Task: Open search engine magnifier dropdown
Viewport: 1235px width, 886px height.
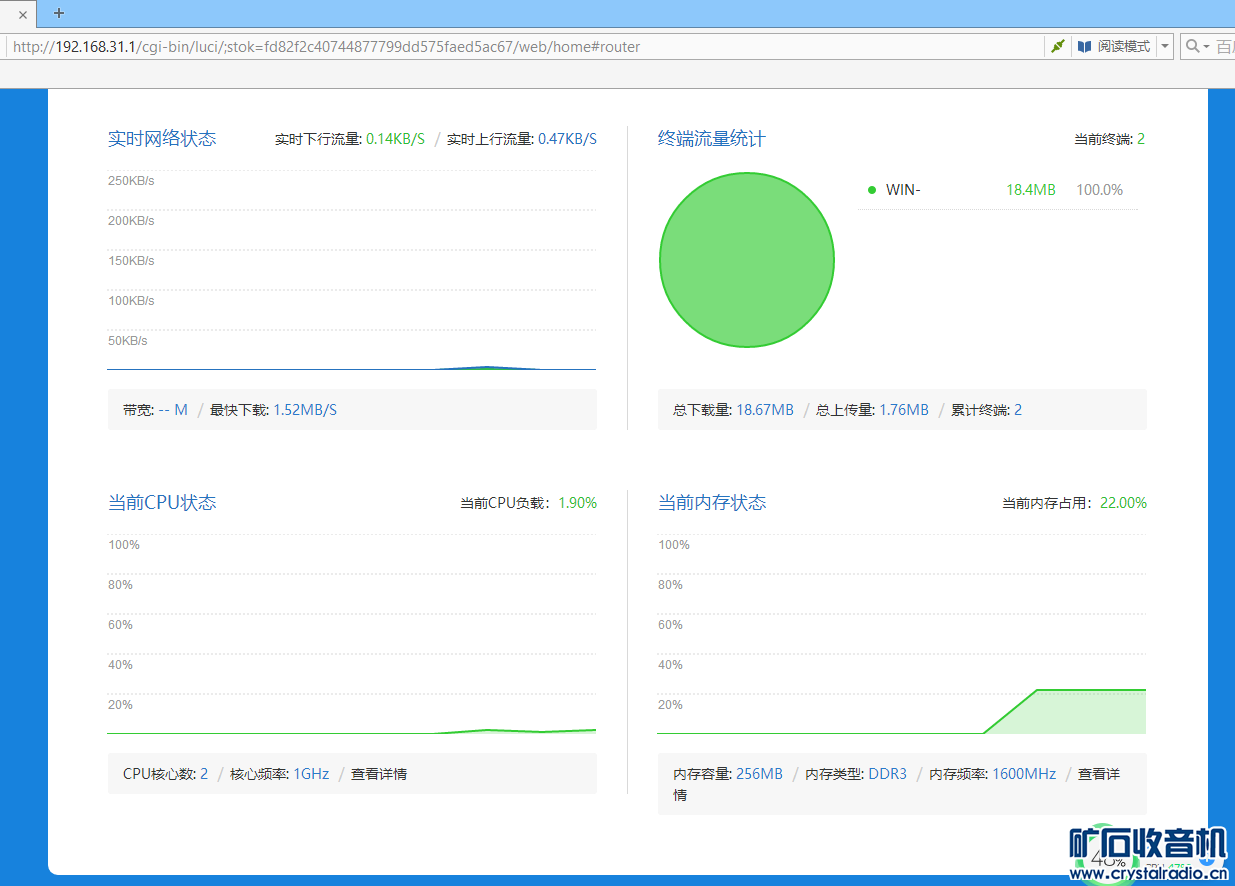Action: pos(1197,46)
